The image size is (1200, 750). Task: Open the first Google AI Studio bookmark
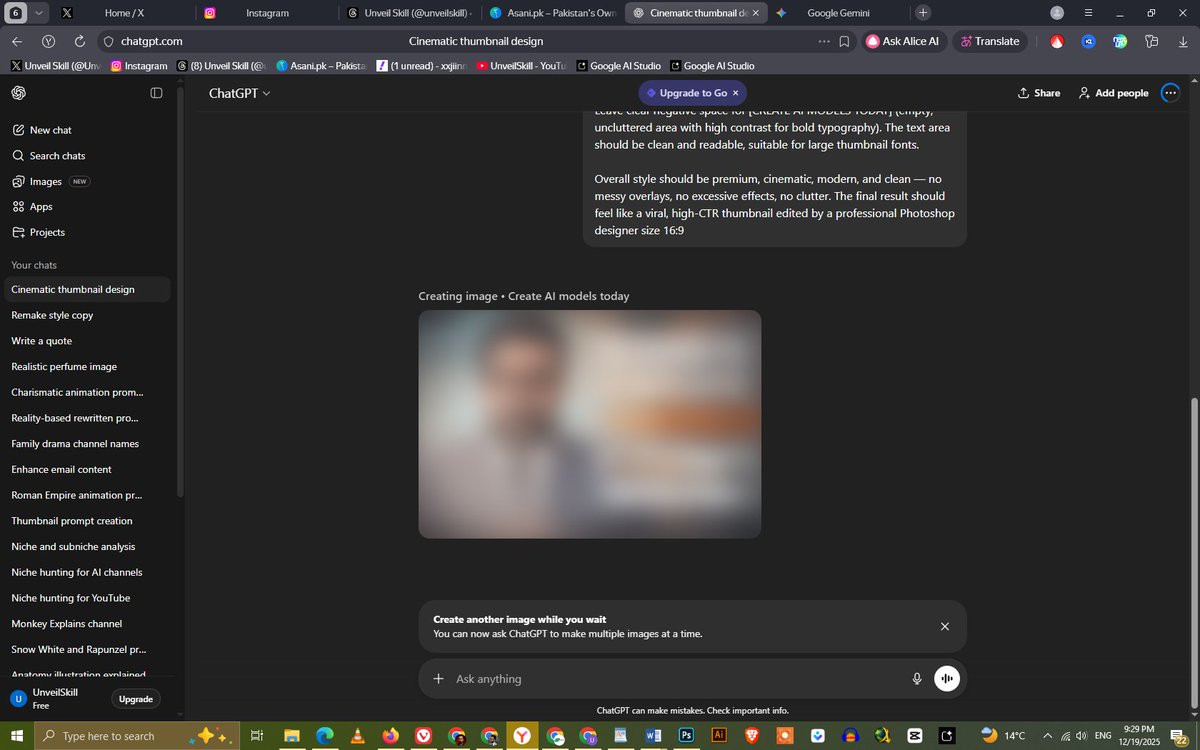618,66
